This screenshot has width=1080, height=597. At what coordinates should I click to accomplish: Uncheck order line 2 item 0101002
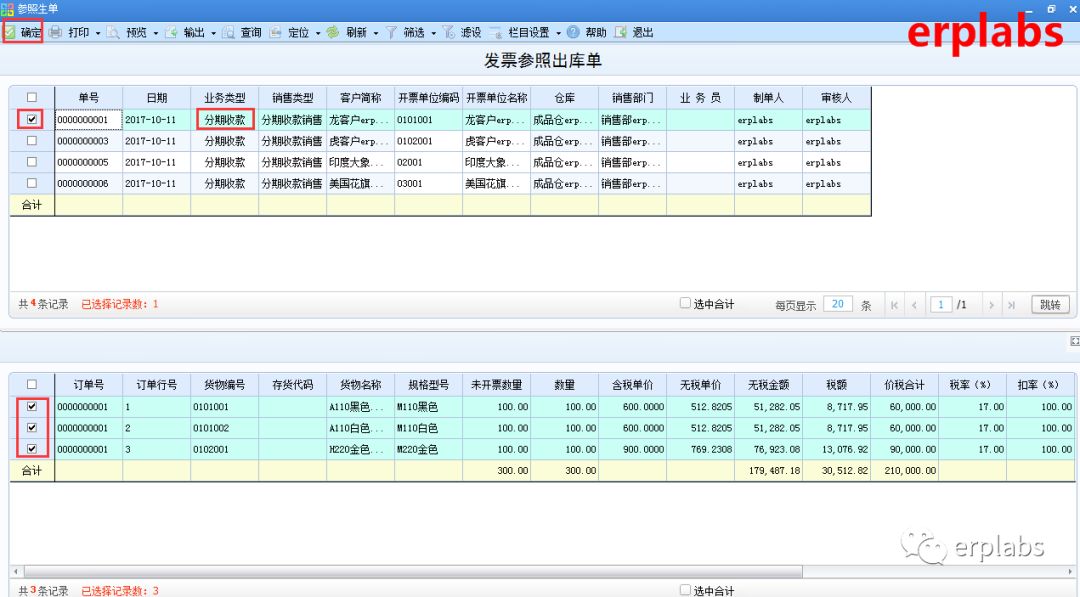tap(32, 428)
